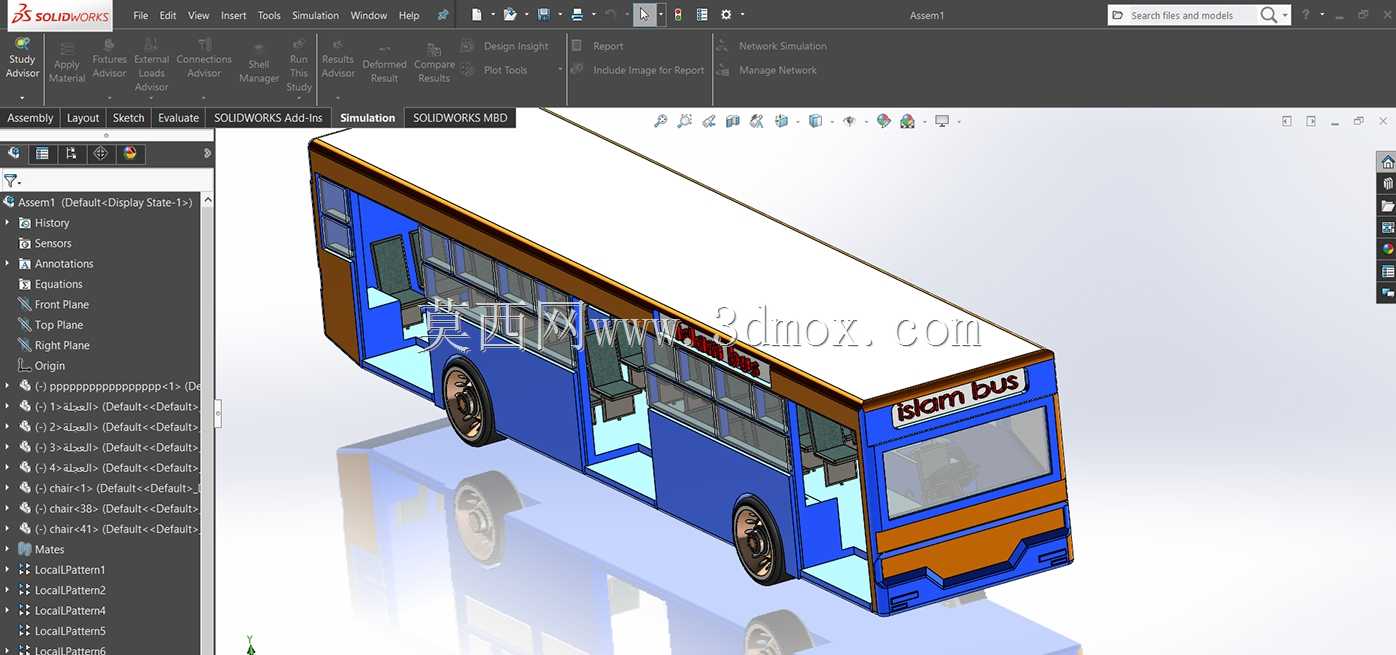Open the Help question mark icon
Image resolution: width=1396 pixels, height=655 pixels.
click(x=1305, y=15)
